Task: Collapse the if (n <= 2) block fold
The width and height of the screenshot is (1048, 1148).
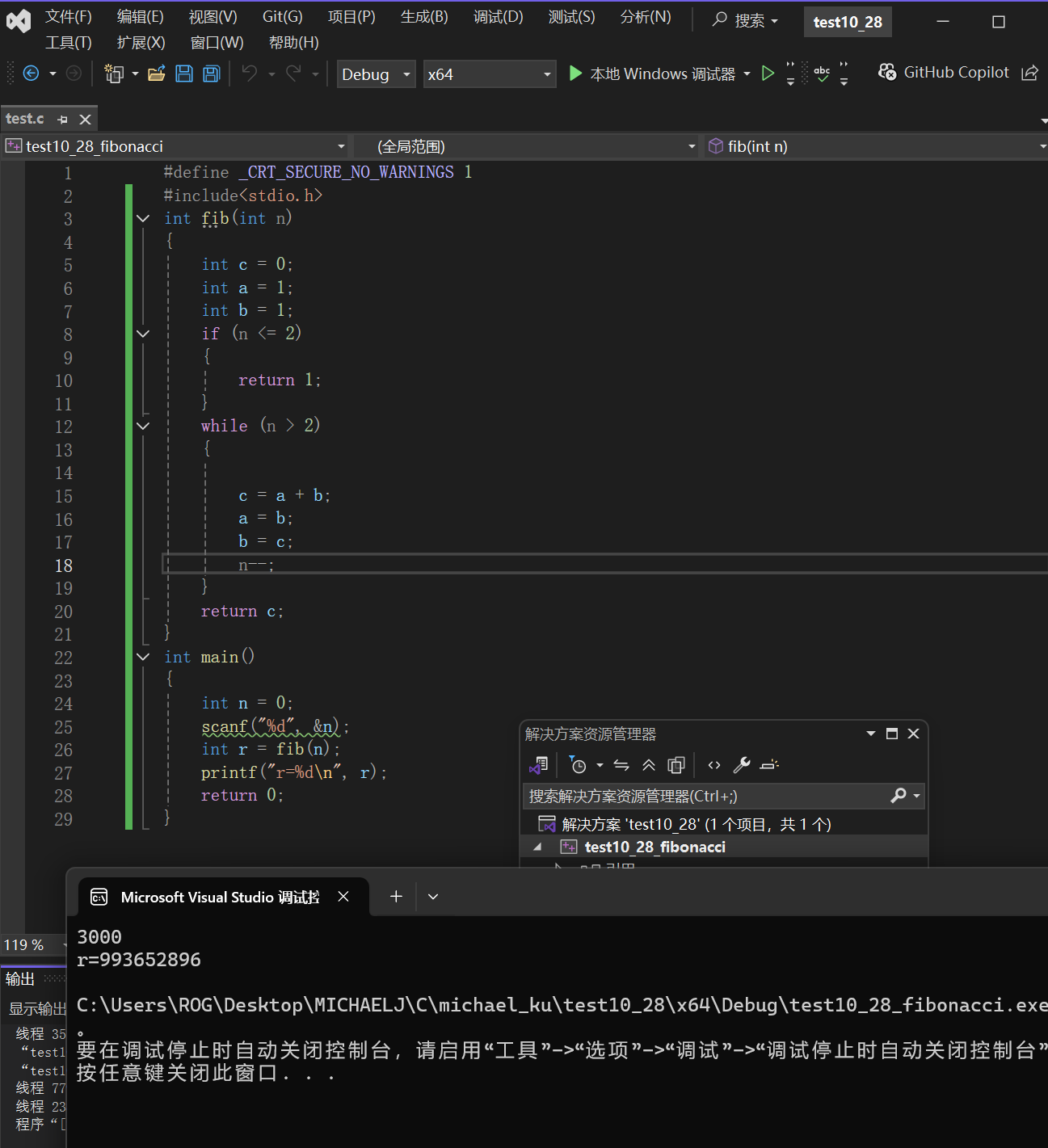Action: [143, 334]
